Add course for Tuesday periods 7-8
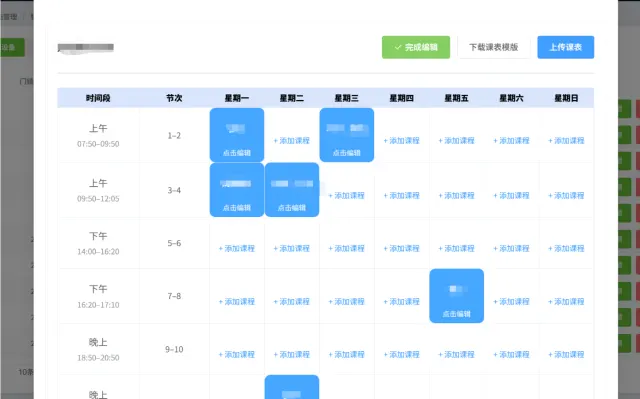This screenshot has height=399, width=640. tap(292, 302)
